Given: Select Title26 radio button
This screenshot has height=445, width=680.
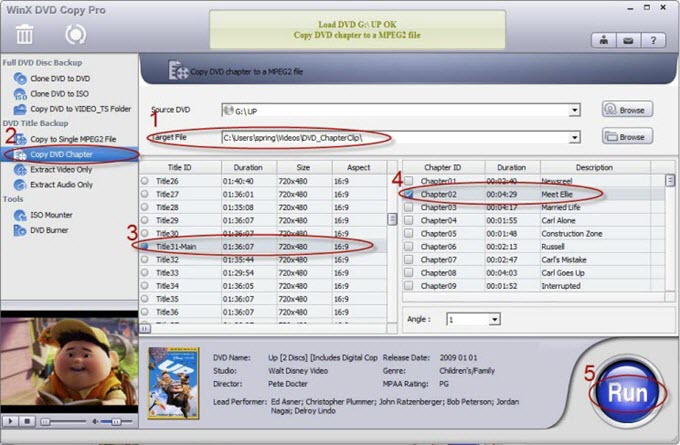Looking at the screenshot, I should pos(144,181).
